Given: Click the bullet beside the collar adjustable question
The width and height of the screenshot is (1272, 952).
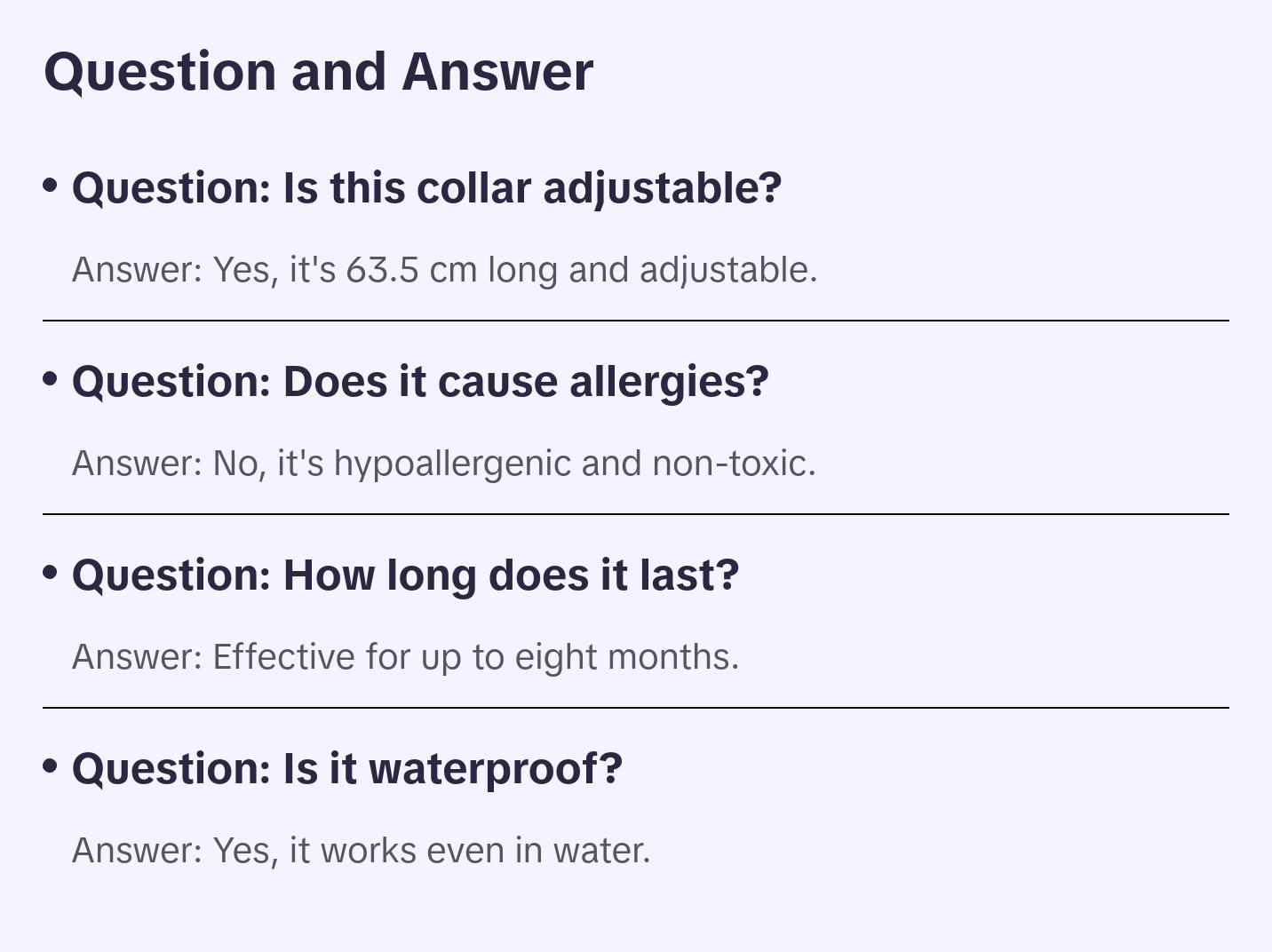Looking at the screenshot, I should (x=51, y=186).
